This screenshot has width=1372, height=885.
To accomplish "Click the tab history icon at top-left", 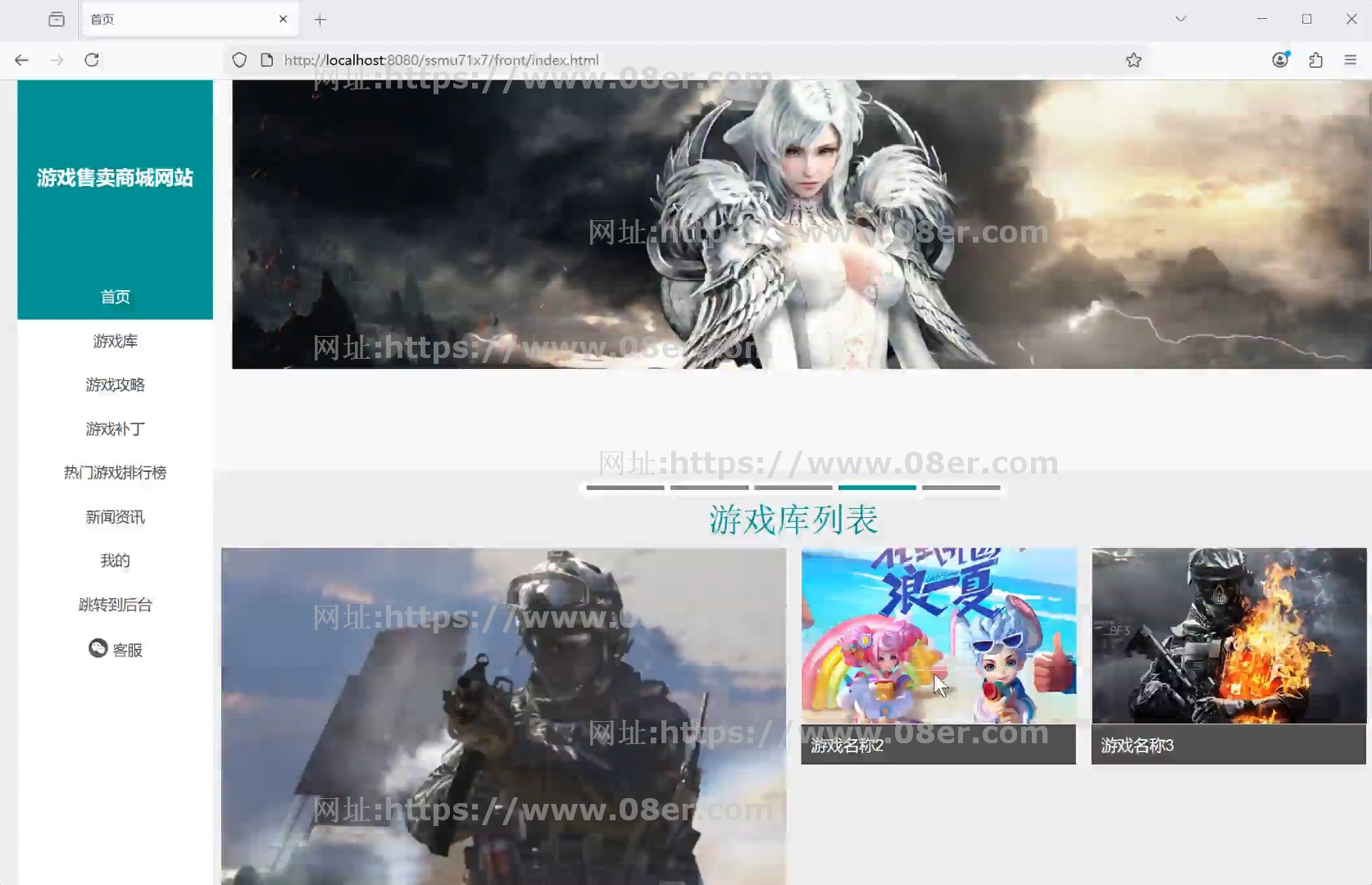I will pyautogui.click(x=57, y=20).
